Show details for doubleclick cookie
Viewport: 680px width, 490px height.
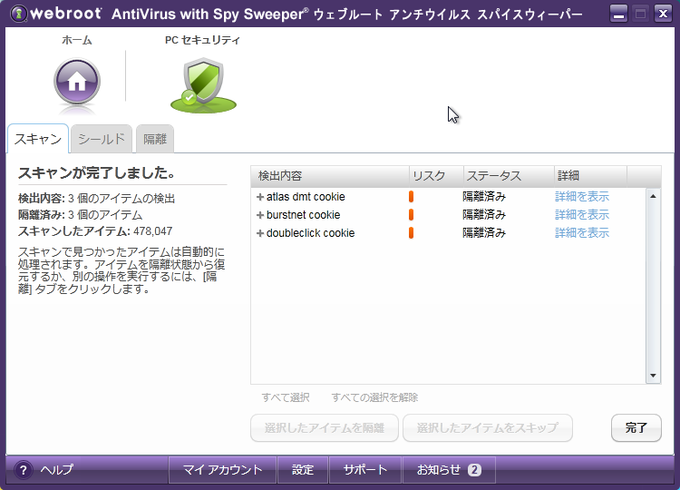pos(582,233)
